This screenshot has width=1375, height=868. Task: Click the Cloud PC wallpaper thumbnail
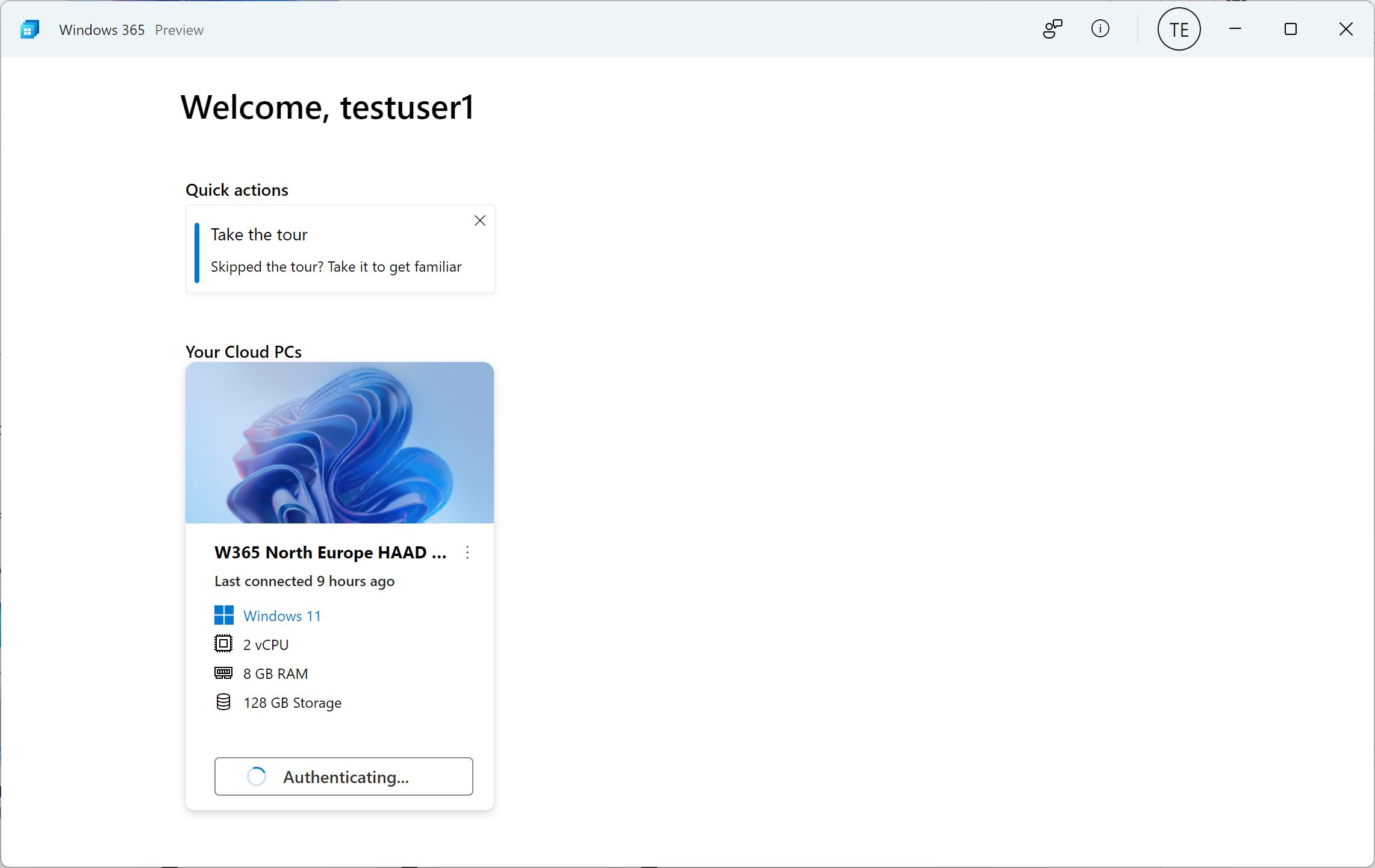tap(340, 443)
